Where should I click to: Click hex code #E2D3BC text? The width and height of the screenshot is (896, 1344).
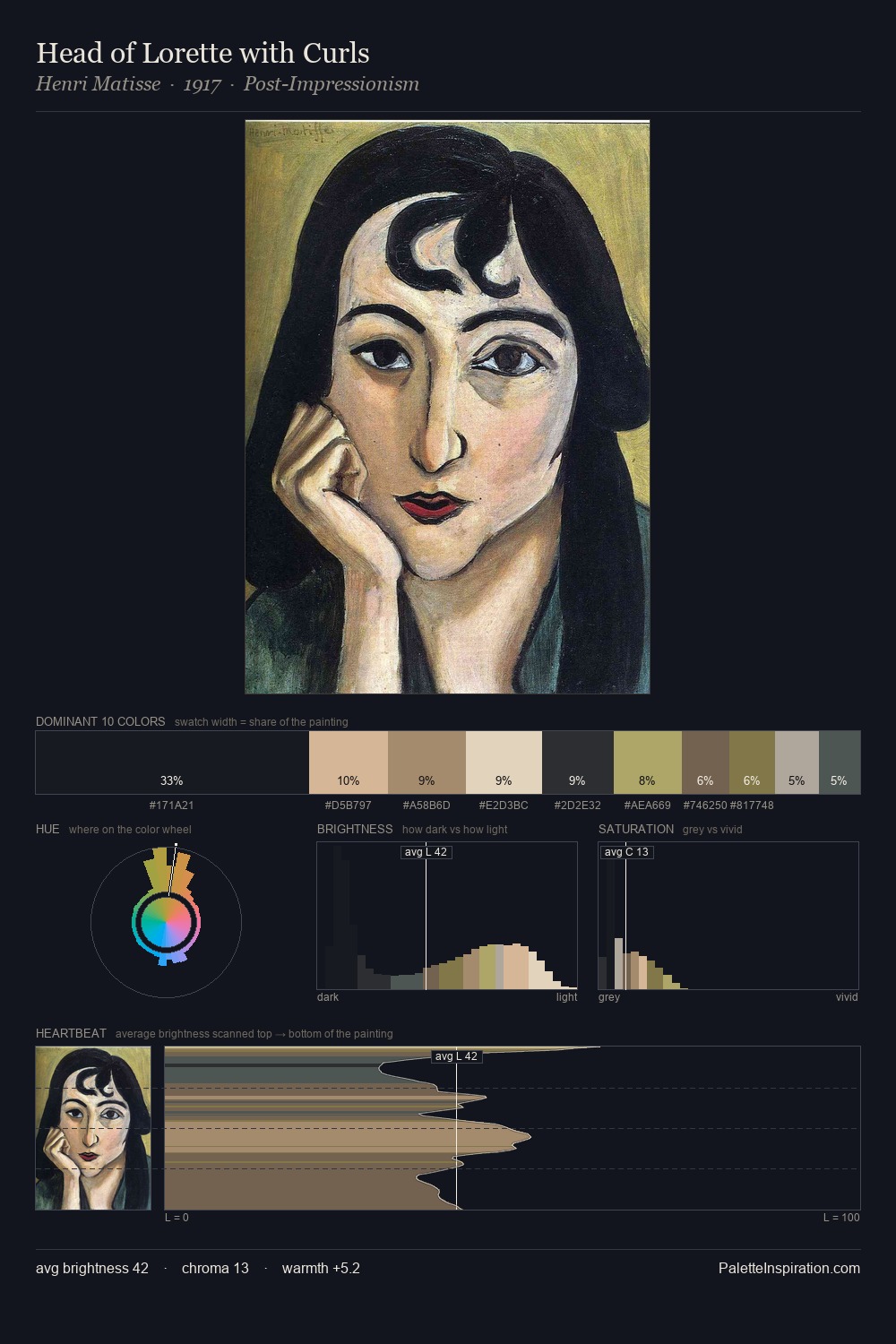[504, 805]
